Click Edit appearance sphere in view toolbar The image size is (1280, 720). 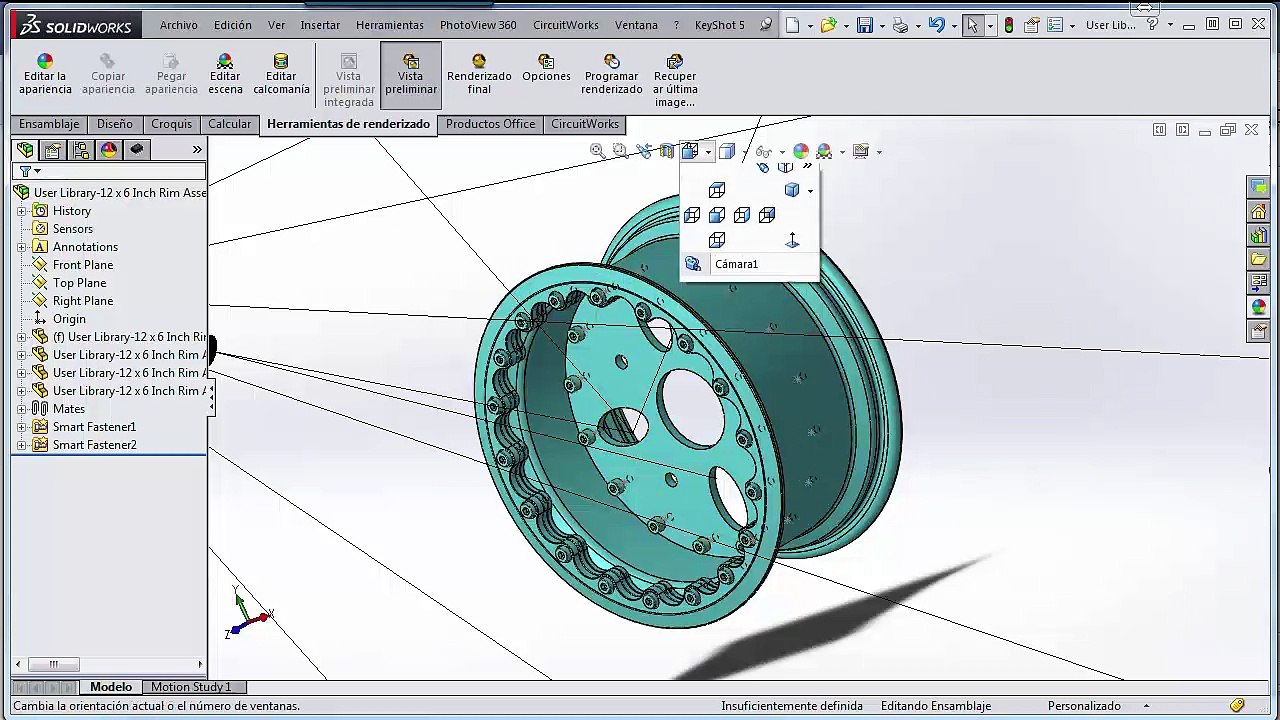[801, 151]
